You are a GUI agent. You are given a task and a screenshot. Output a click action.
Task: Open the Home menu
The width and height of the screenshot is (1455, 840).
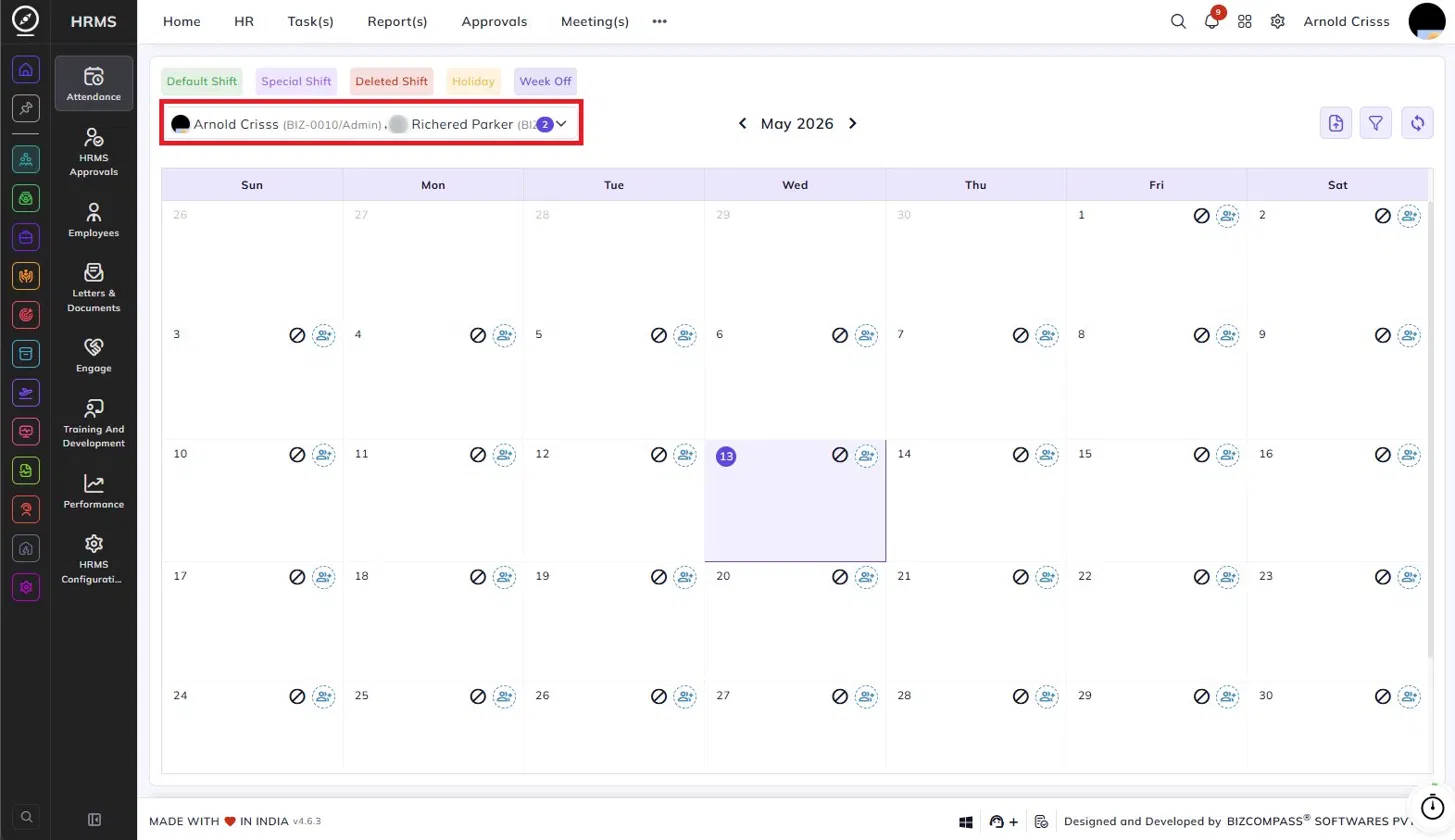click(181, 21)
